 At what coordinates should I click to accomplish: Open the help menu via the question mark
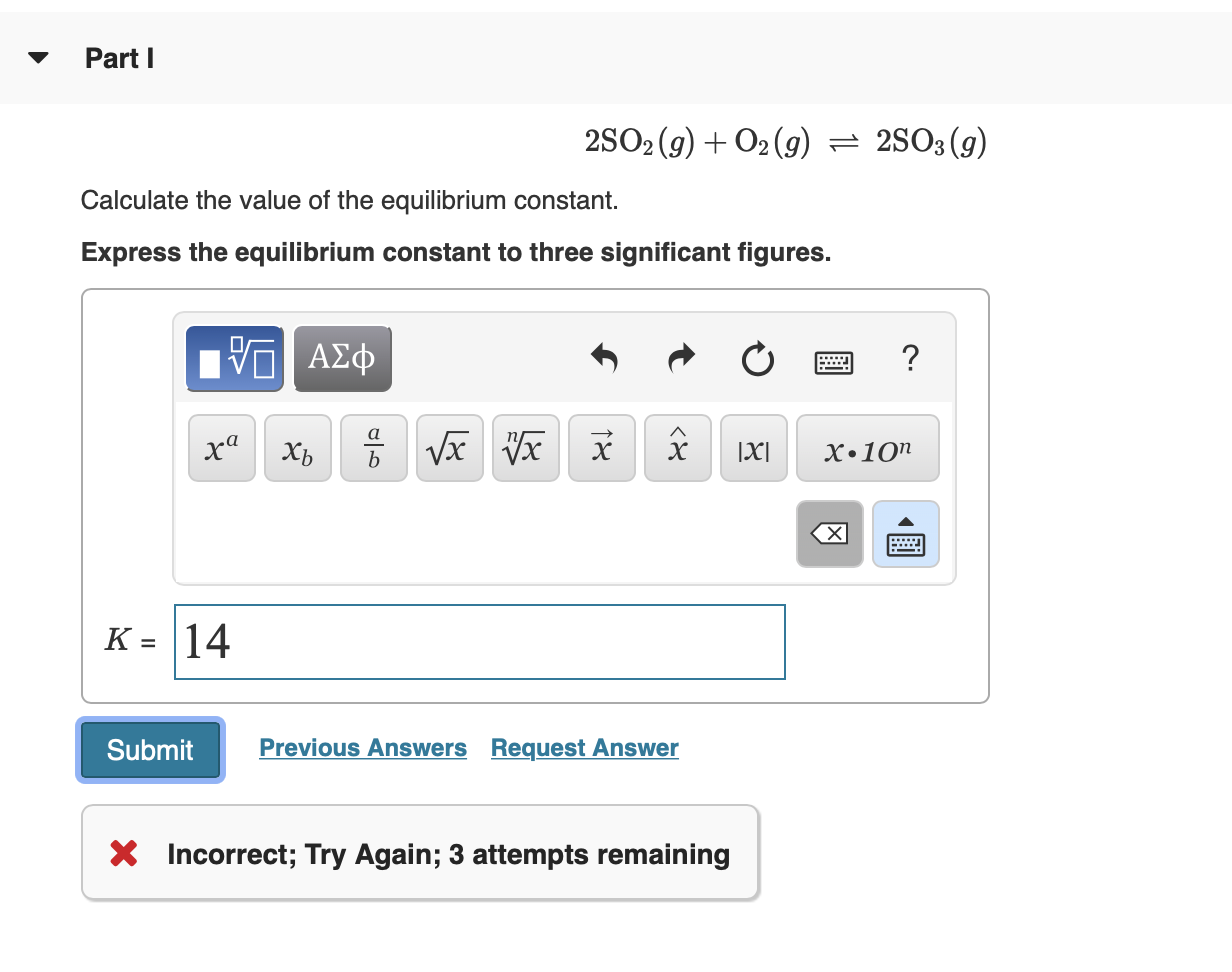tap(910, 360)
